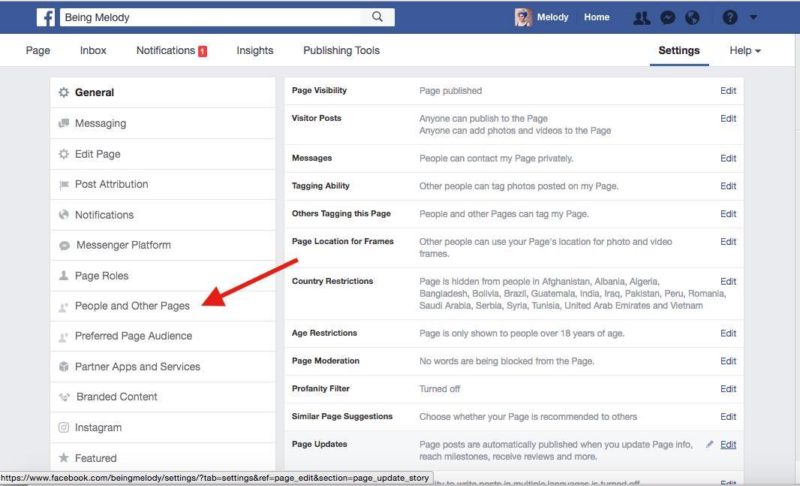Click the Messaging chat icon

coord(63,123)
